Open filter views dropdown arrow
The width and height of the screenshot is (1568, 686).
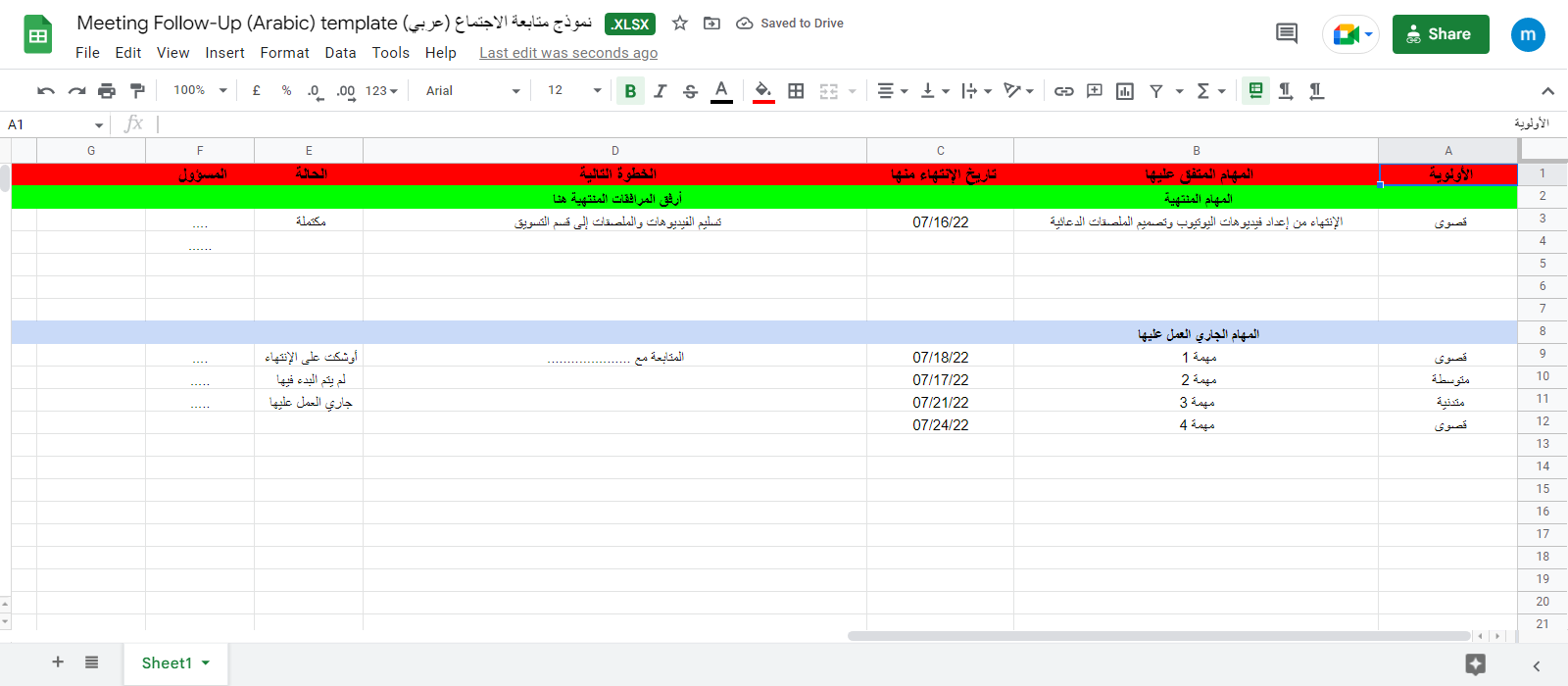1179,91
